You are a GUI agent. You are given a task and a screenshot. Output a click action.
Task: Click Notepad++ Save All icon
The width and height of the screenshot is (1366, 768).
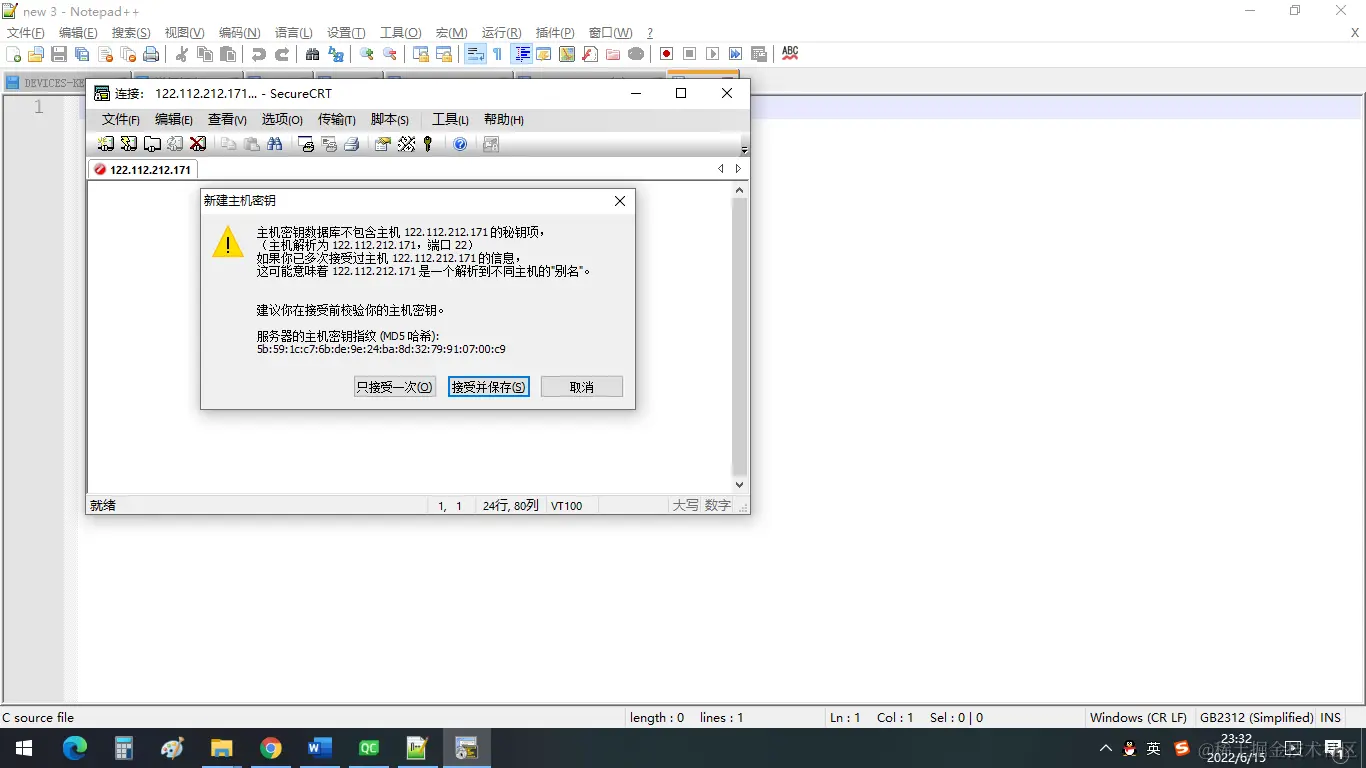82,54
